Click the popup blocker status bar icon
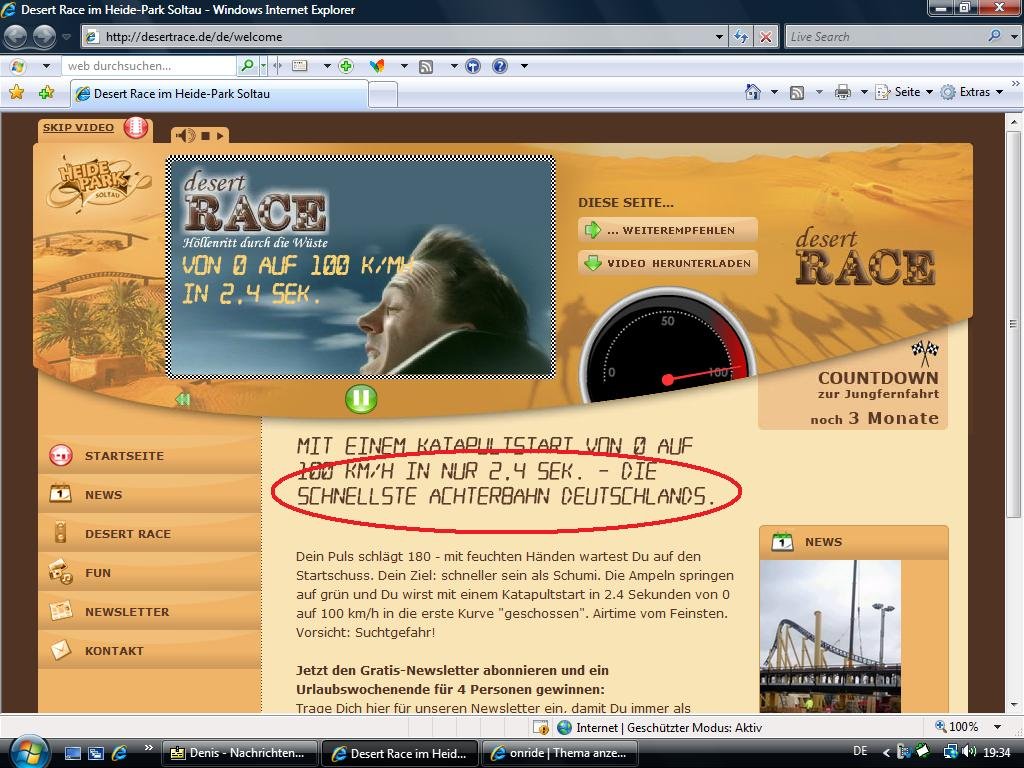The width and height of the screenshot is (1024, 768). coord(541,727)
